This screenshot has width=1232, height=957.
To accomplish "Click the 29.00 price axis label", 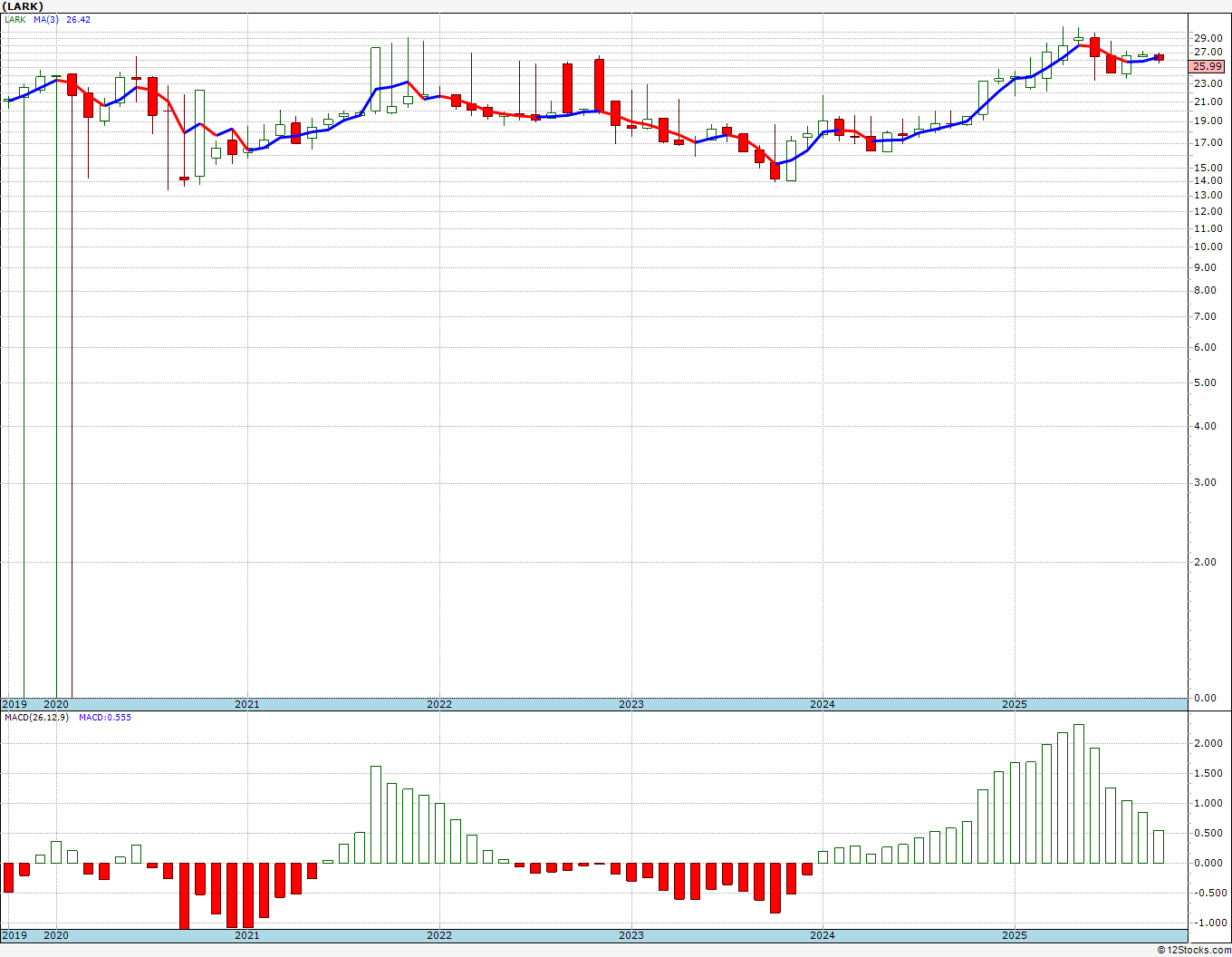I will point(1208,38).
